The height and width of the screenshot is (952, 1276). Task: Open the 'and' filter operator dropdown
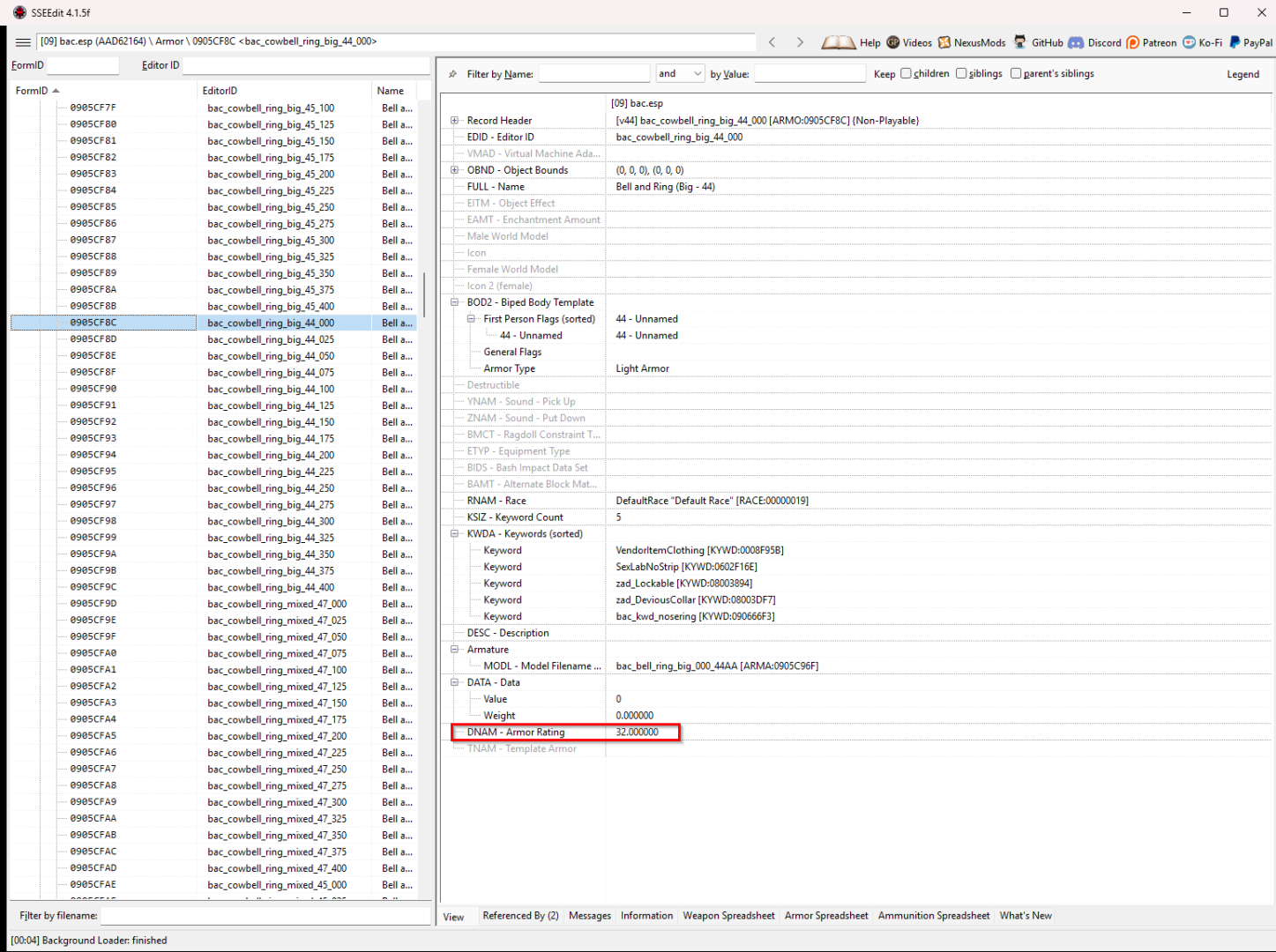(x=680, y=73)
